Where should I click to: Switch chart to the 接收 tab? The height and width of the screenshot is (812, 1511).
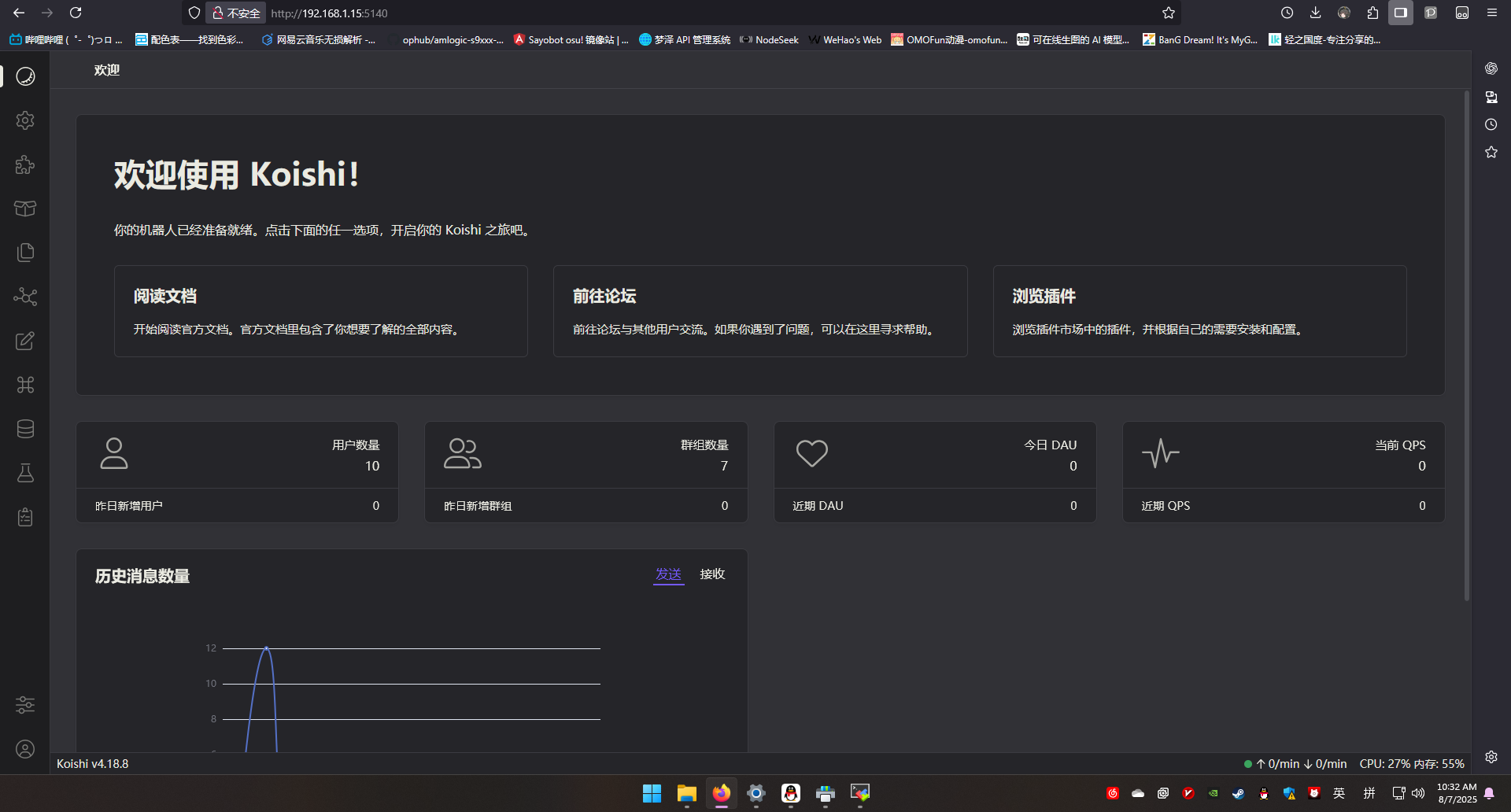(x=713, y=574)
